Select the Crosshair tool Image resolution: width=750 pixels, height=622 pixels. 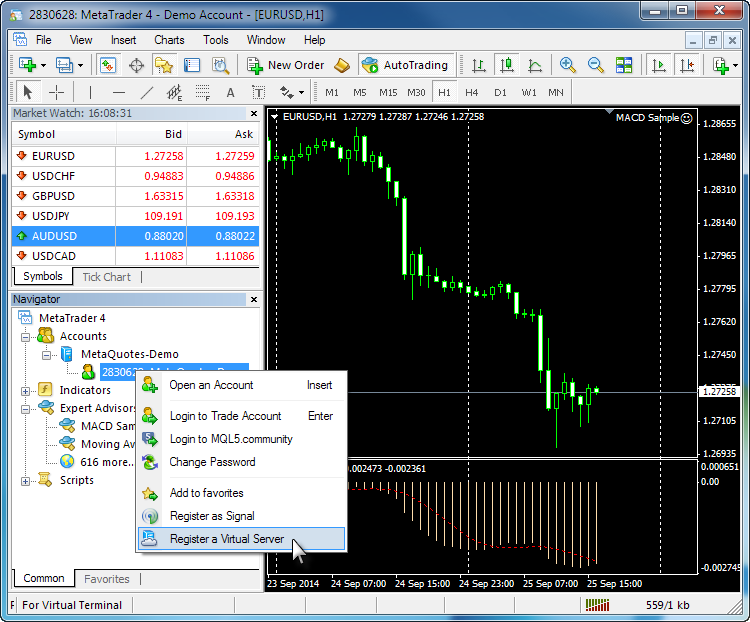pyautogui.click(x=56, y=92)
